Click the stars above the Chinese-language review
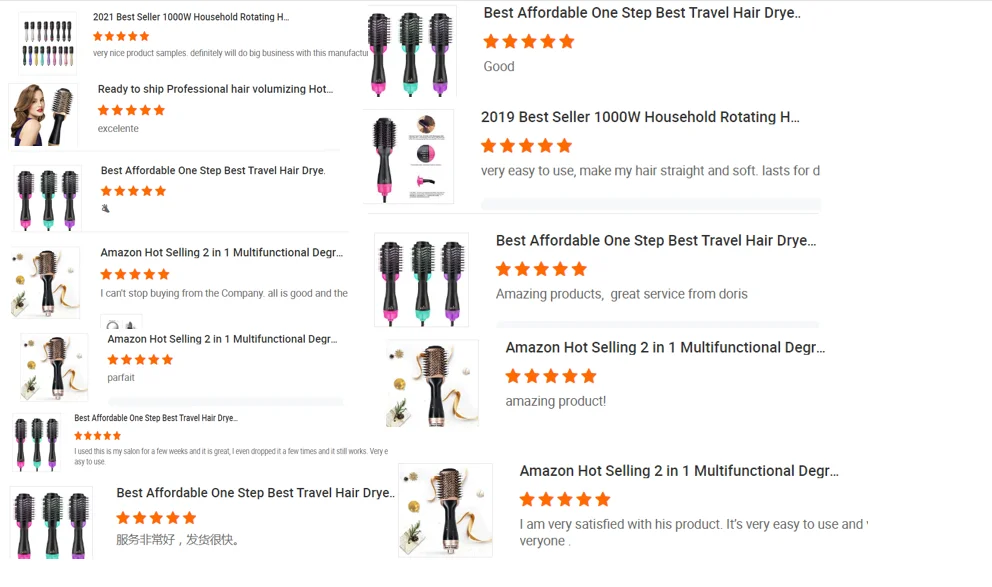The width and height of the screenshot is (992, 587). [156, 518]
